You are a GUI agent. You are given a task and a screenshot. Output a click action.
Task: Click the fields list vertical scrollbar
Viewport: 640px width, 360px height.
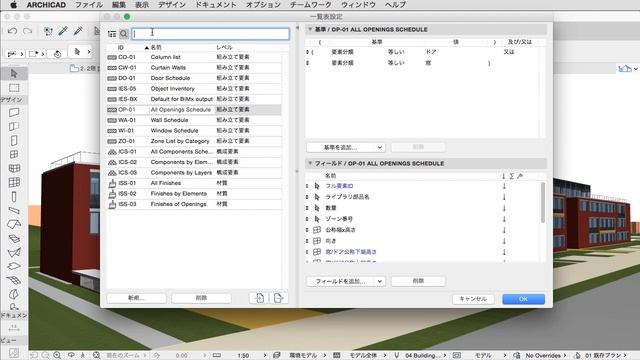542,202
